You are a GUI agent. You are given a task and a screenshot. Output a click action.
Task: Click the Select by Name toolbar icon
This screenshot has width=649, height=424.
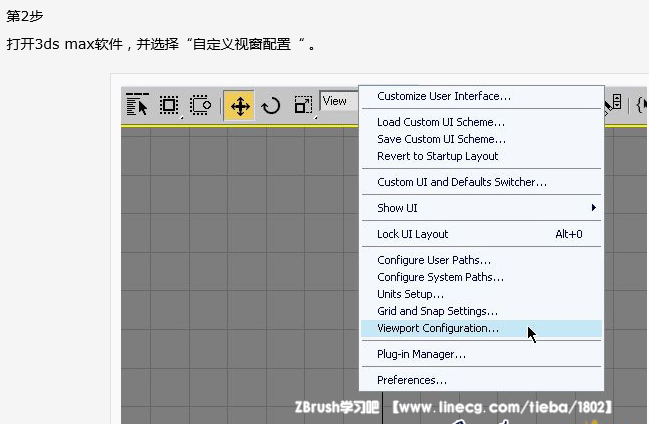(137, 104)
